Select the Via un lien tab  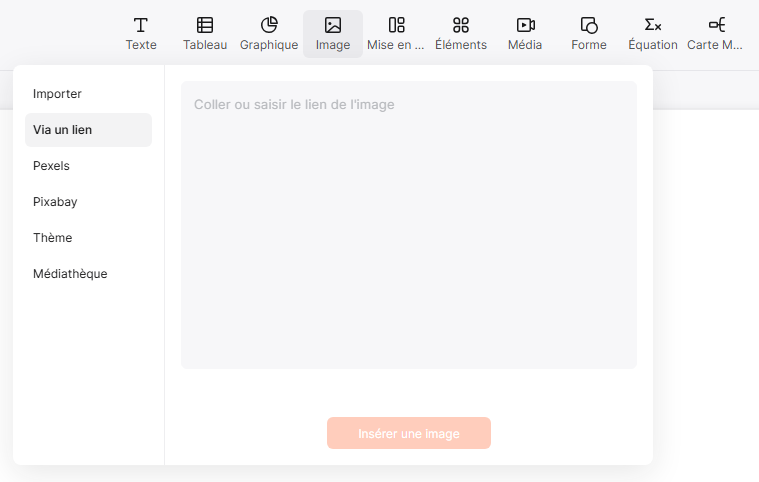coord(88,130)
